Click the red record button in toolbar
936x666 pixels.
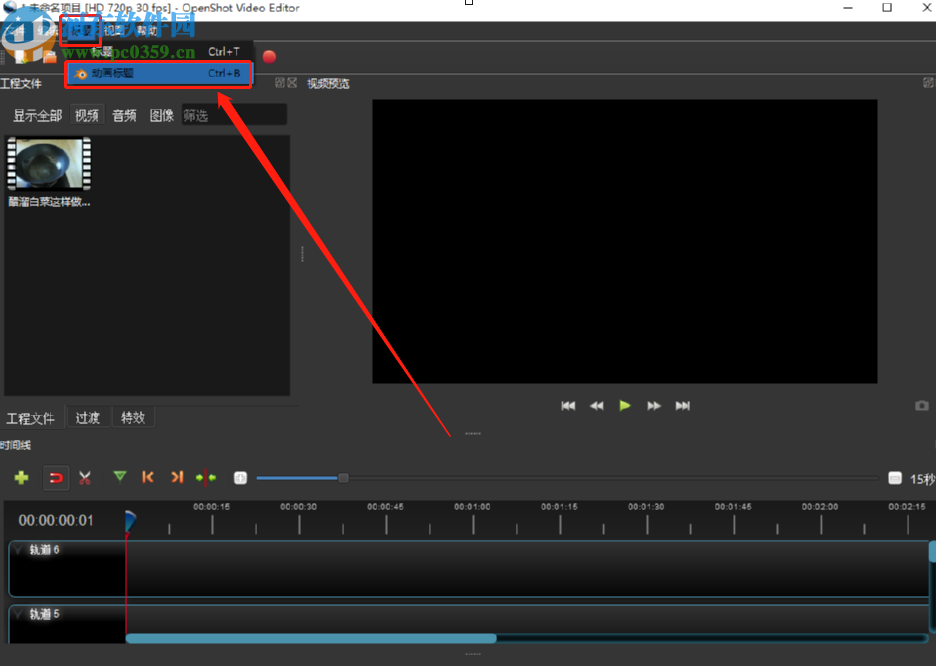(269, 57)
